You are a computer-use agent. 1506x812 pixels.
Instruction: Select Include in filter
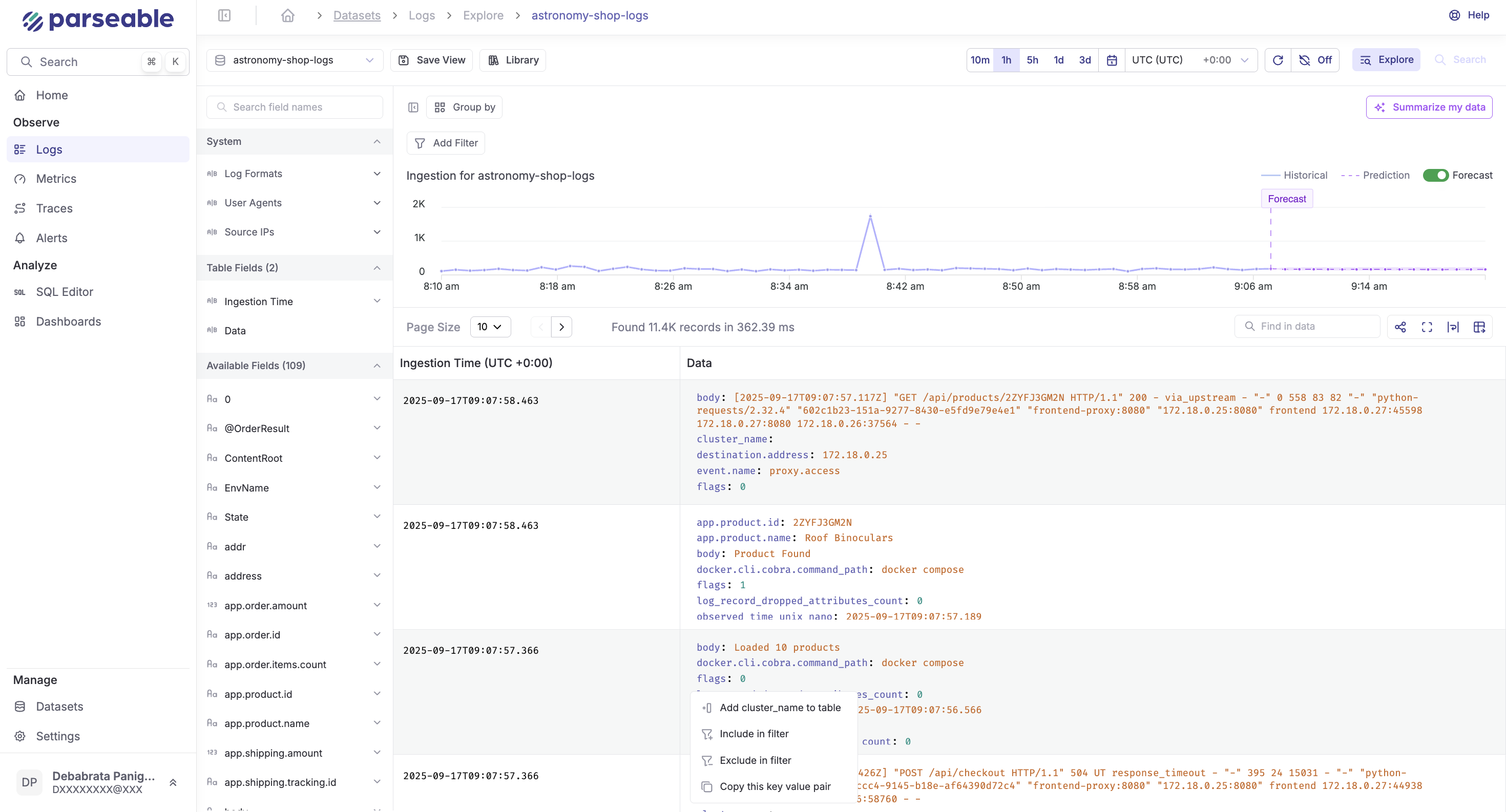(x=773, y=734)
